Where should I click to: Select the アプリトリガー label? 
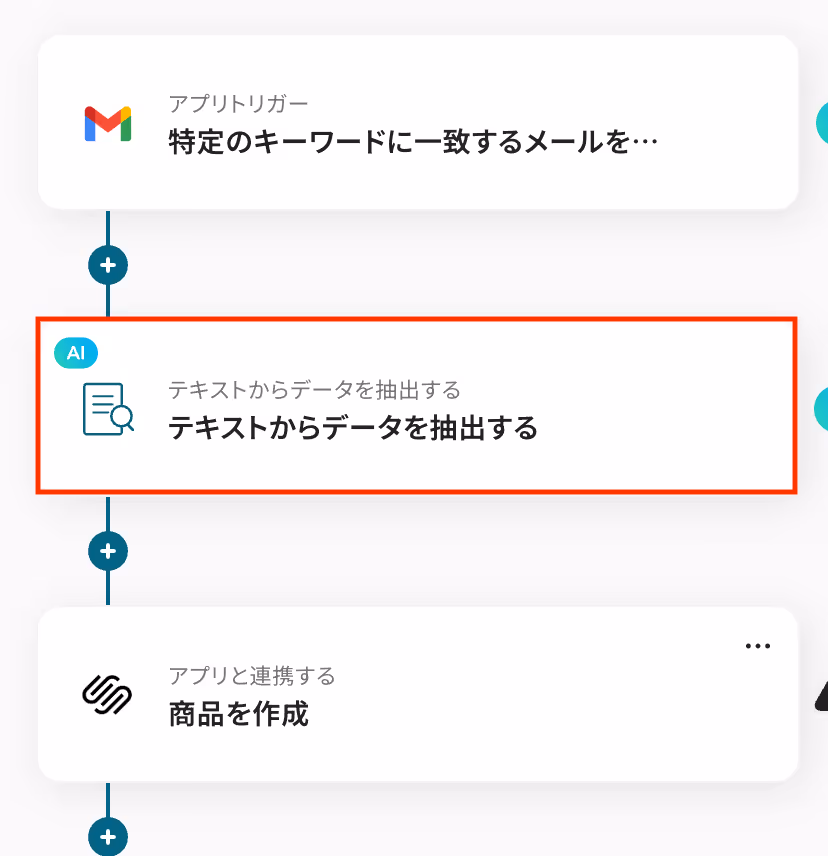click(239, 104)
